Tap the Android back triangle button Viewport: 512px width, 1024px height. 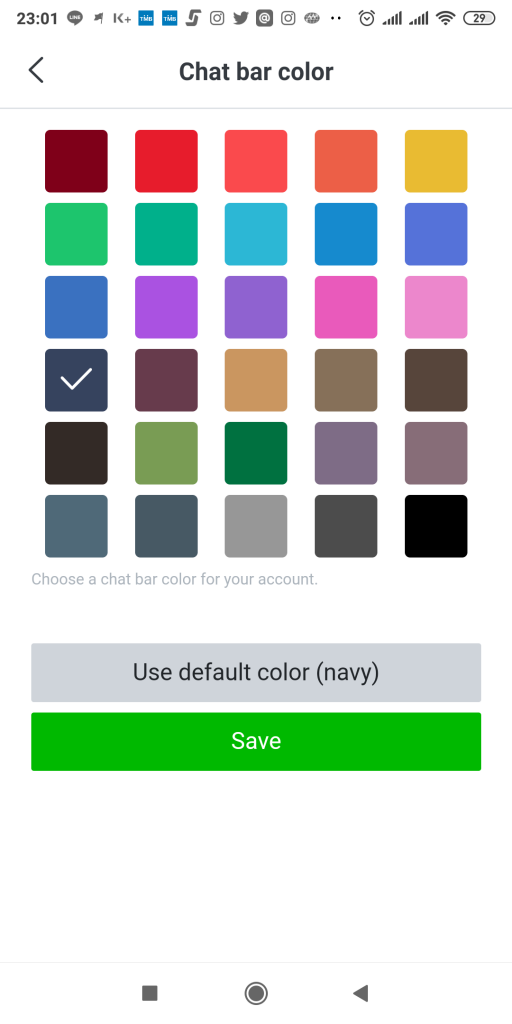(x=360, y=993)
